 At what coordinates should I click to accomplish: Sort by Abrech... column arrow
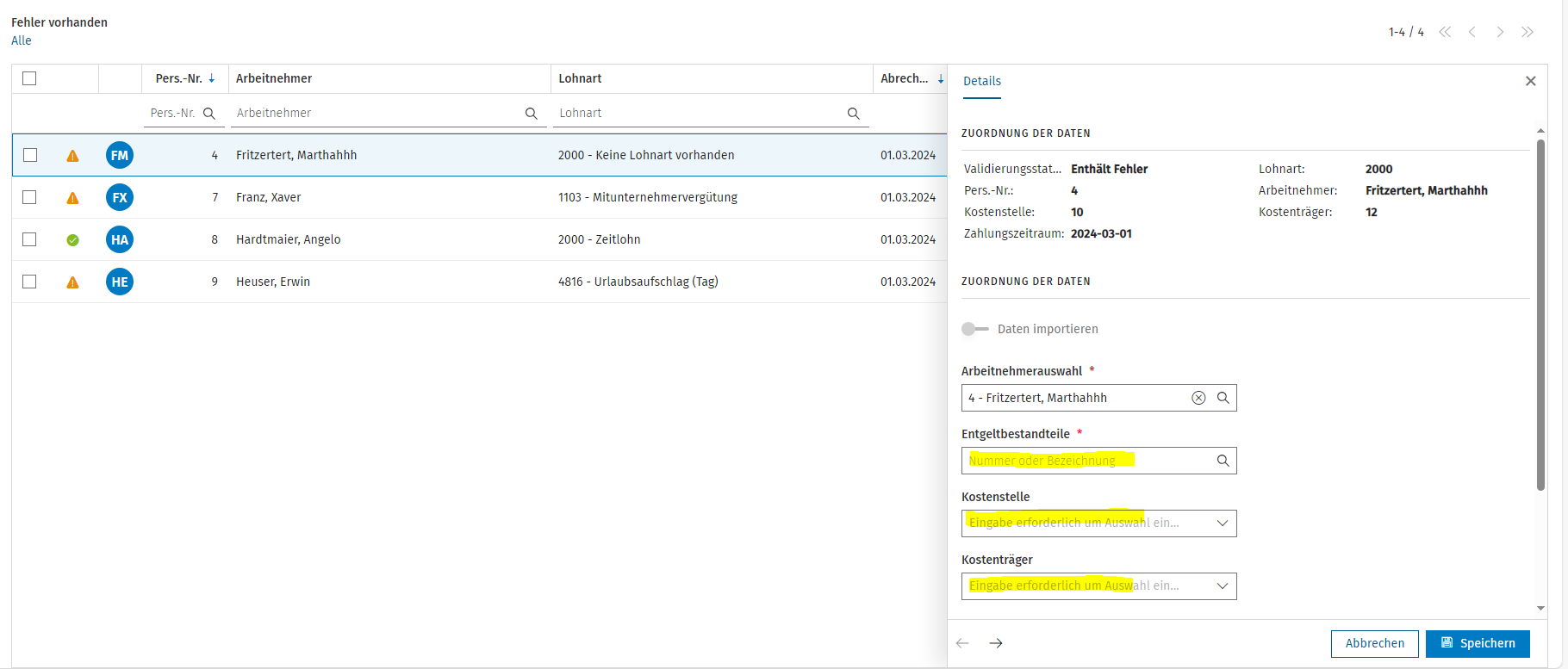pyautogui.click(x=941, y=78)
